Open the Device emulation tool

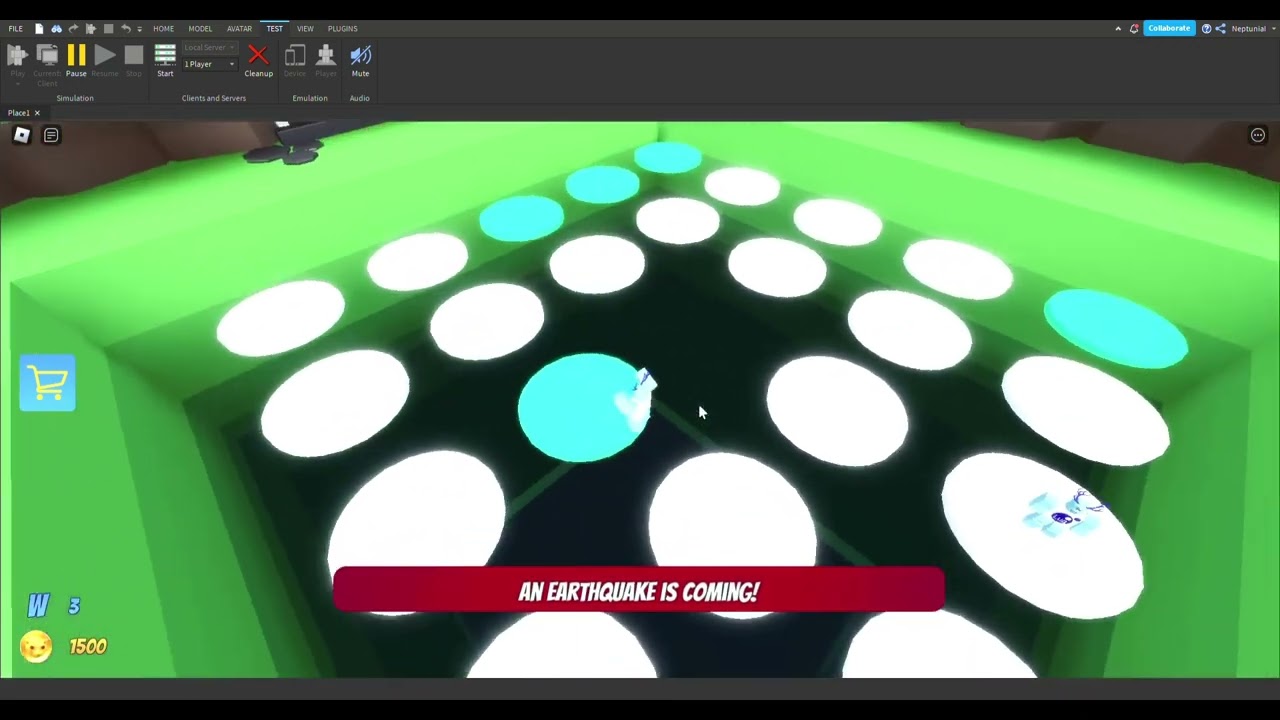(x=295, y=60)
